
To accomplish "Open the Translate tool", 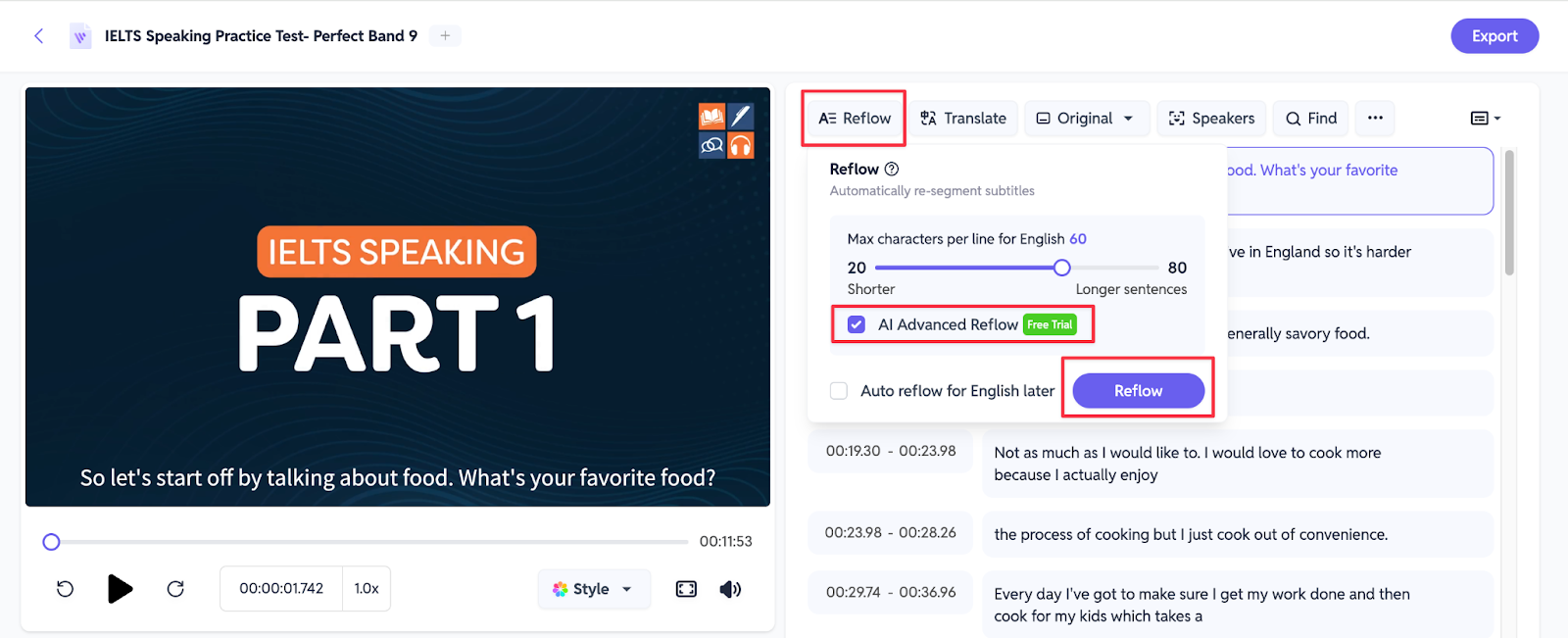I will [963, 119].
